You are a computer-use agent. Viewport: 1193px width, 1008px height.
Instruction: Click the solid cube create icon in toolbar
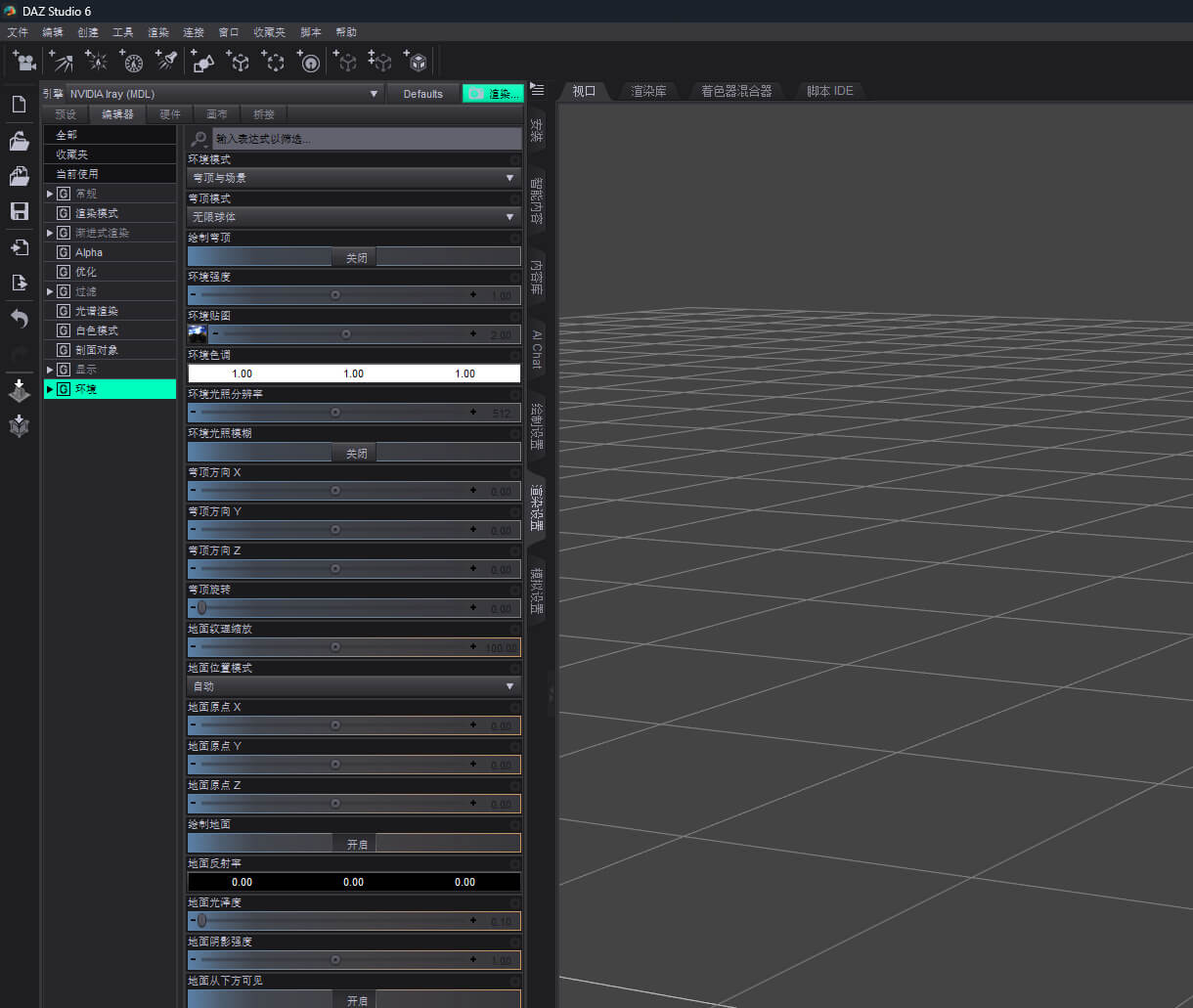pyautogui.click(x=416, y=62)
